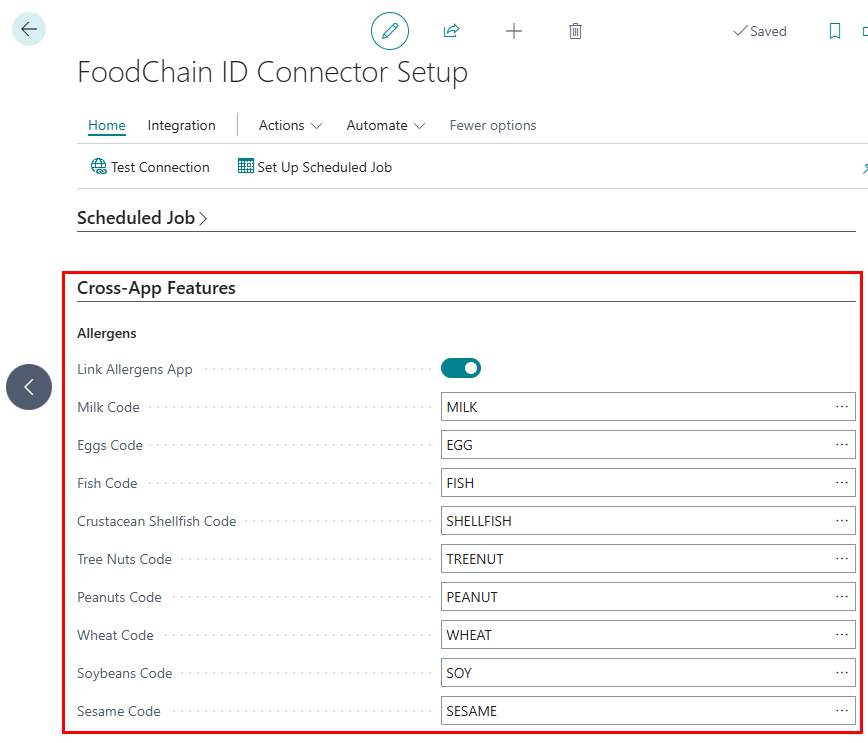Click the Set Up Scheduled Job icon

[246, 167]
